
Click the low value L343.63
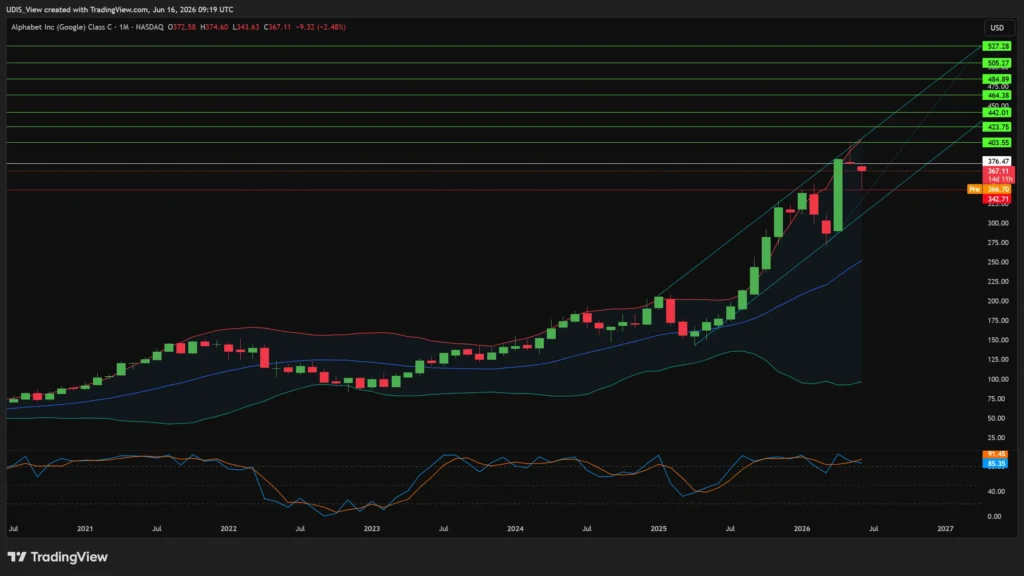point(246,27)
